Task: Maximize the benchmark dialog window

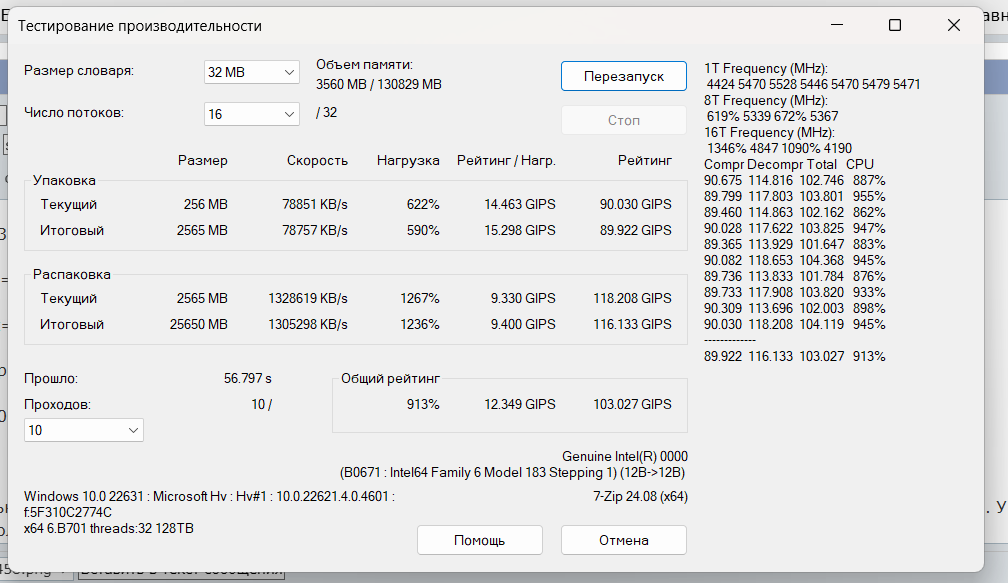Action: point(895,26)
